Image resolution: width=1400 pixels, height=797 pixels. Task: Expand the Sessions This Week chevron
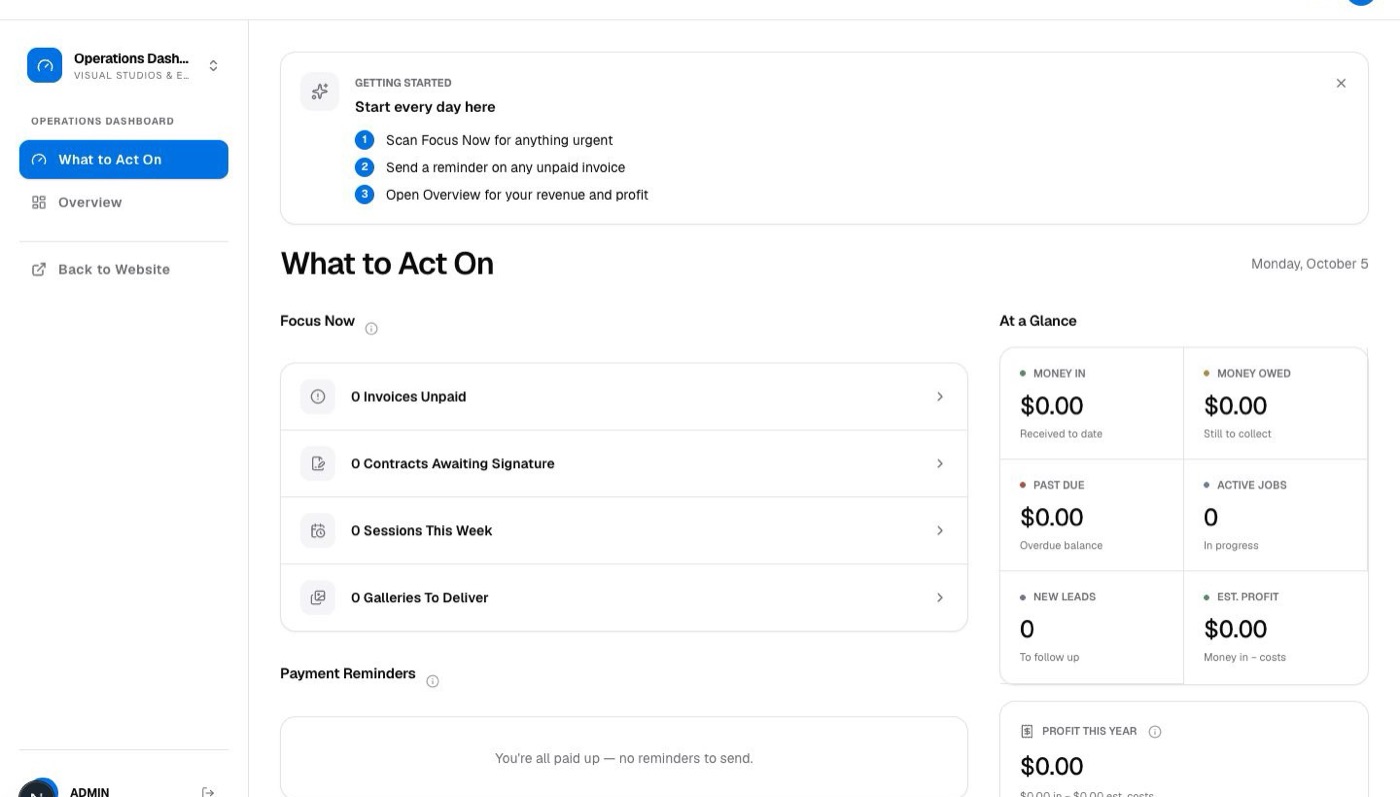coord(940,531)
